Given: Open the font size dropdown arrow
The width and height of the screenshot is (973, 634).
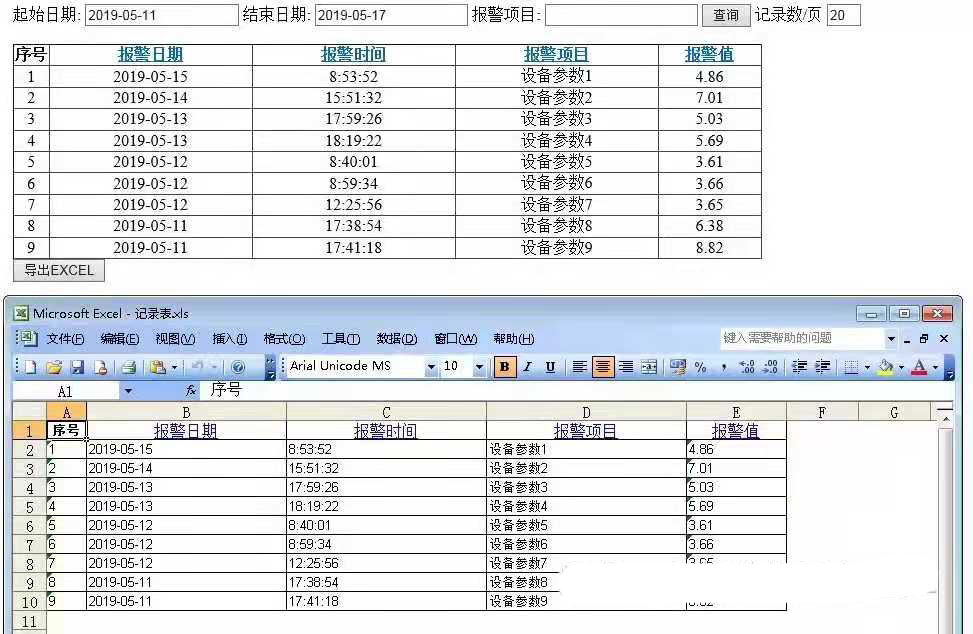Looking at the screenshot, I should (x=479, y=367).
